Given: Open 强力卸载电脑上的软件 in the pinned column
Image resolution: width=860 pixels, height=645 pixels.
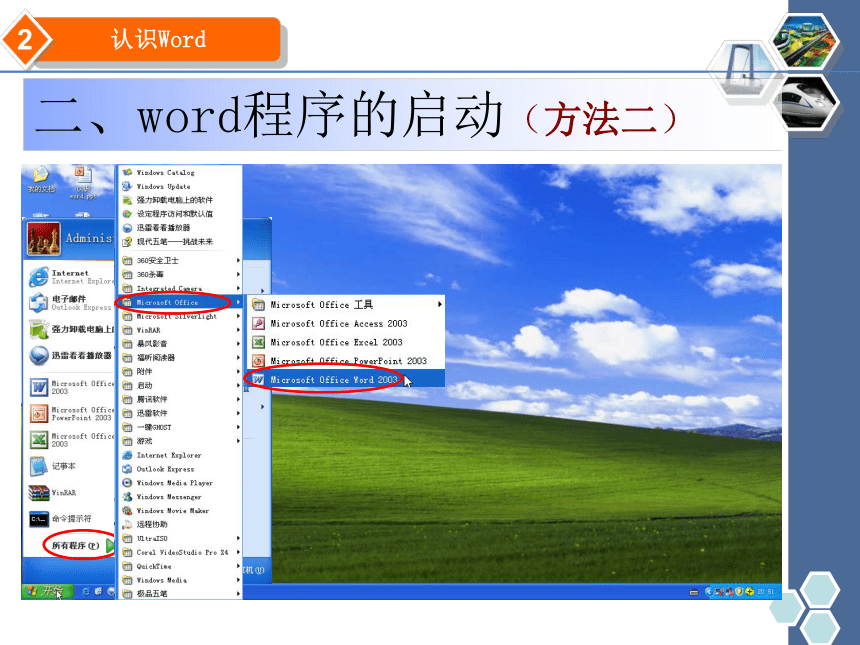Looking at the screenshot, I should (x=71, y=329).
